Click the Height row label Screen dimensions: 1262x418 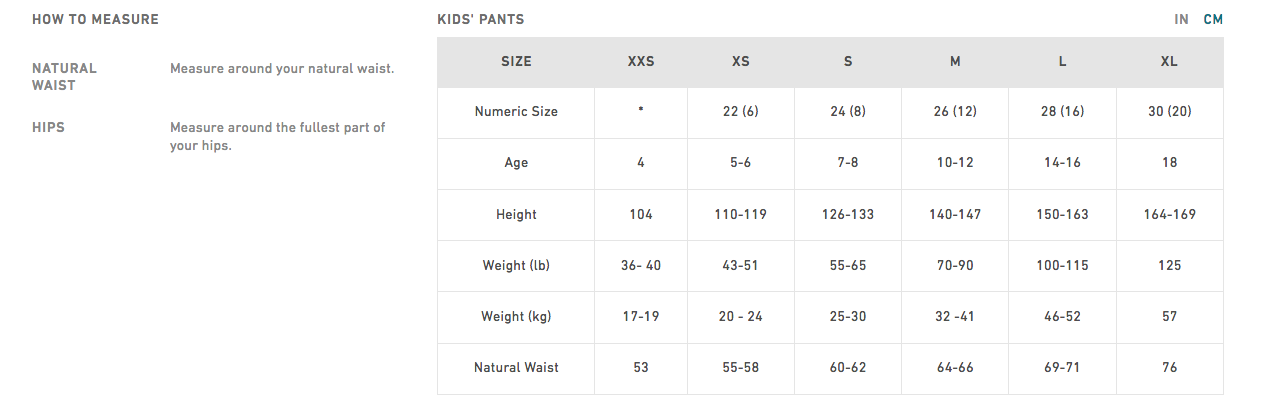(x=516, y=214)
